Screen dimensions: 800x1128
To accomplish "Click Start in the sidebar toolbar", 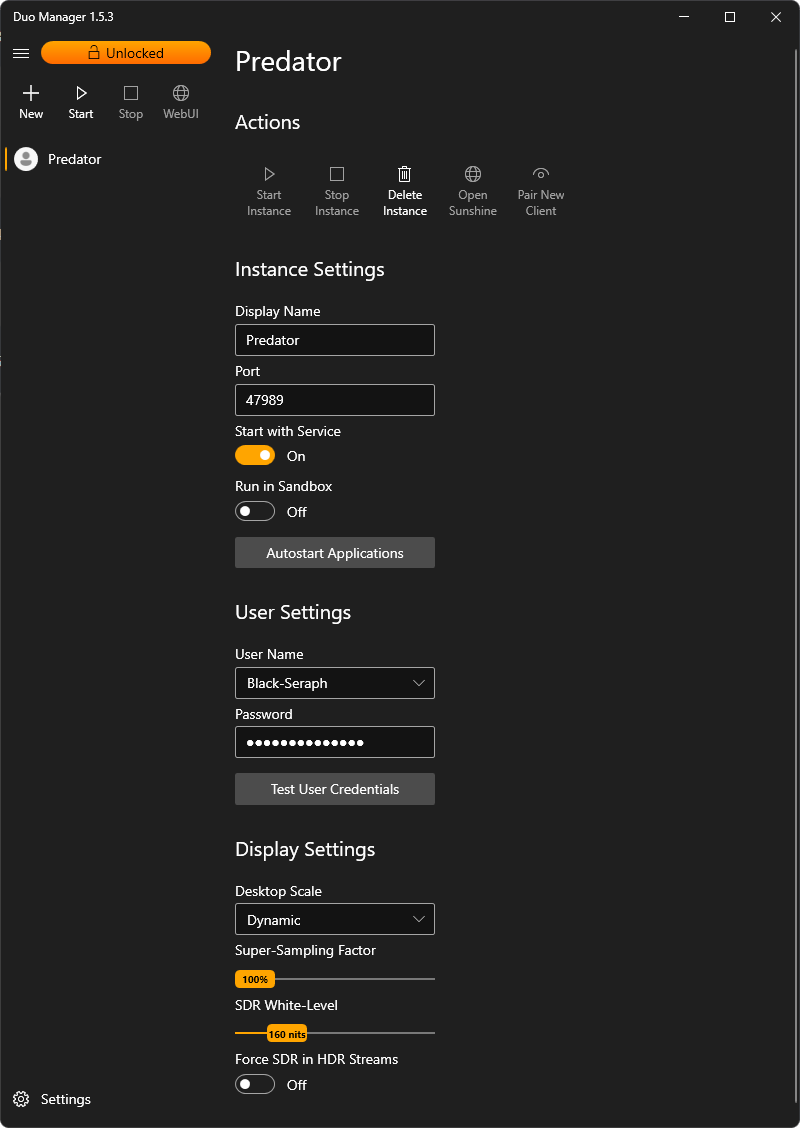I will click(x=81, y=102).
